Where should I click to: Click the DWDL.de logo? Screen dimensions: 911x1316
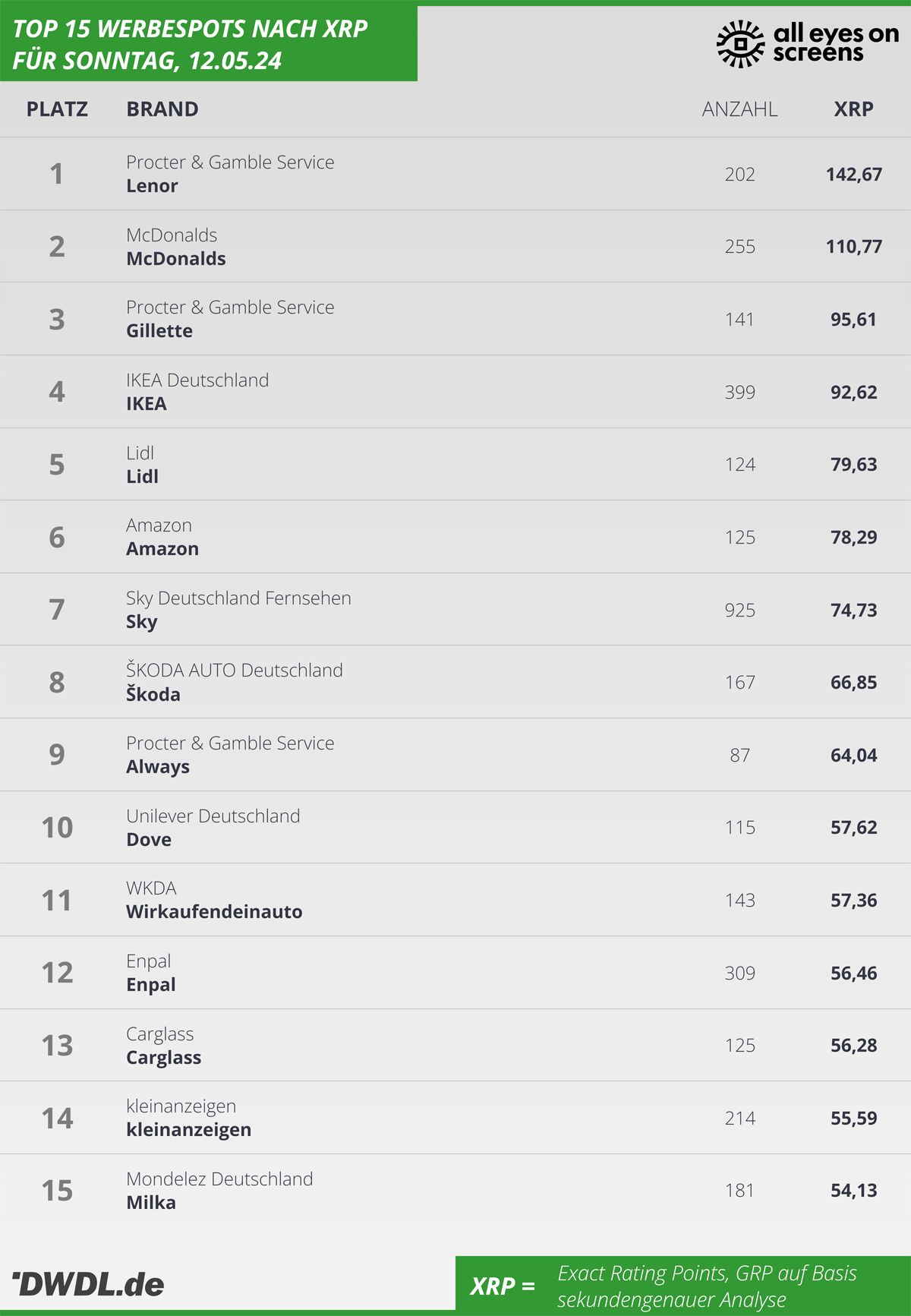click(x=88, y=1283)
